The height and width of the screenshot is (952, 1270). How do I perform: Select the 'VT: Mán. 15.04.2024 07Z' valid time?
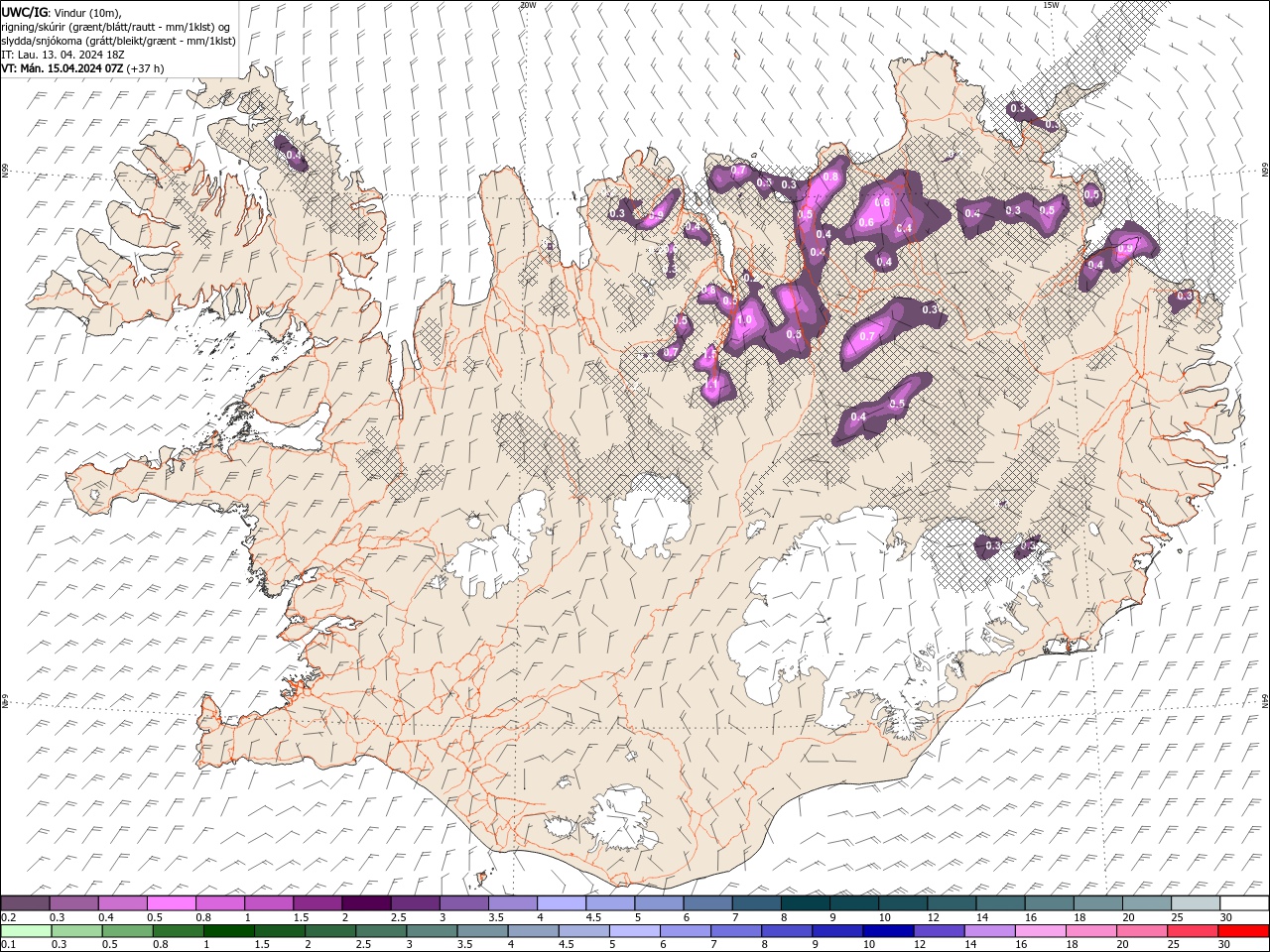coord(63,68)
